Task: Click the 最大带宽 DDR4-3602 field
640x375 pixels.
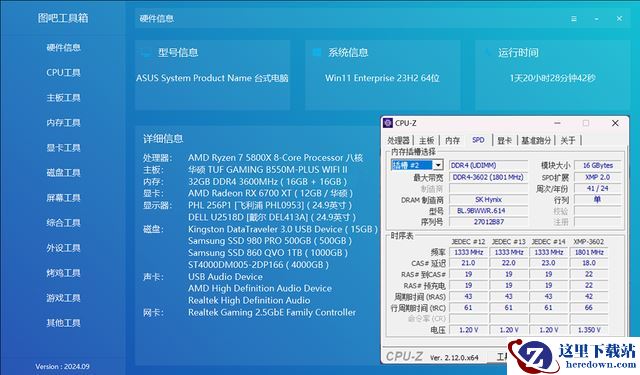Action: point(488,178)
